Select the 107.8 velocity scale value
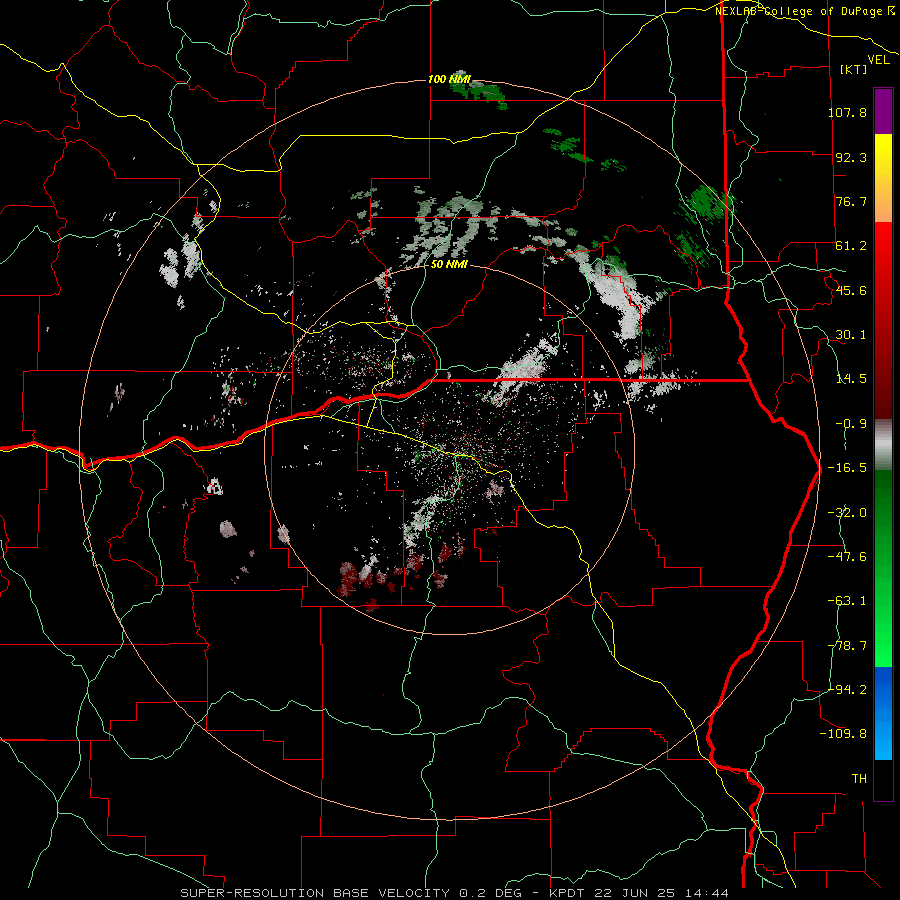900x900 pixels. point(847,112)
